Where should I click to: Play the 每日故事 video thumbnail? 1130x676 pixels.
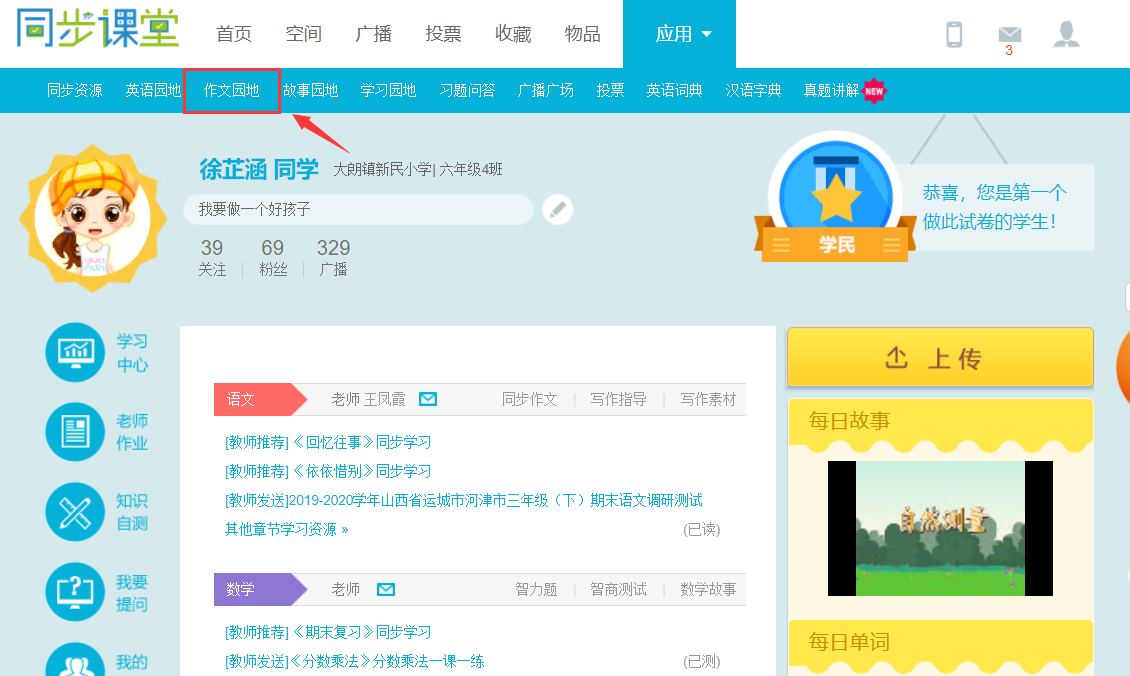click(x=940, y=528)
